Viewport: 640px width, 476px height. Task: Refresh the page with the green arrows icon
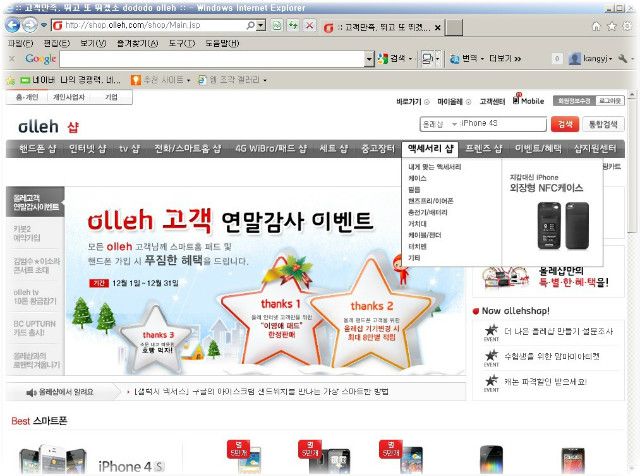(293, 25)
